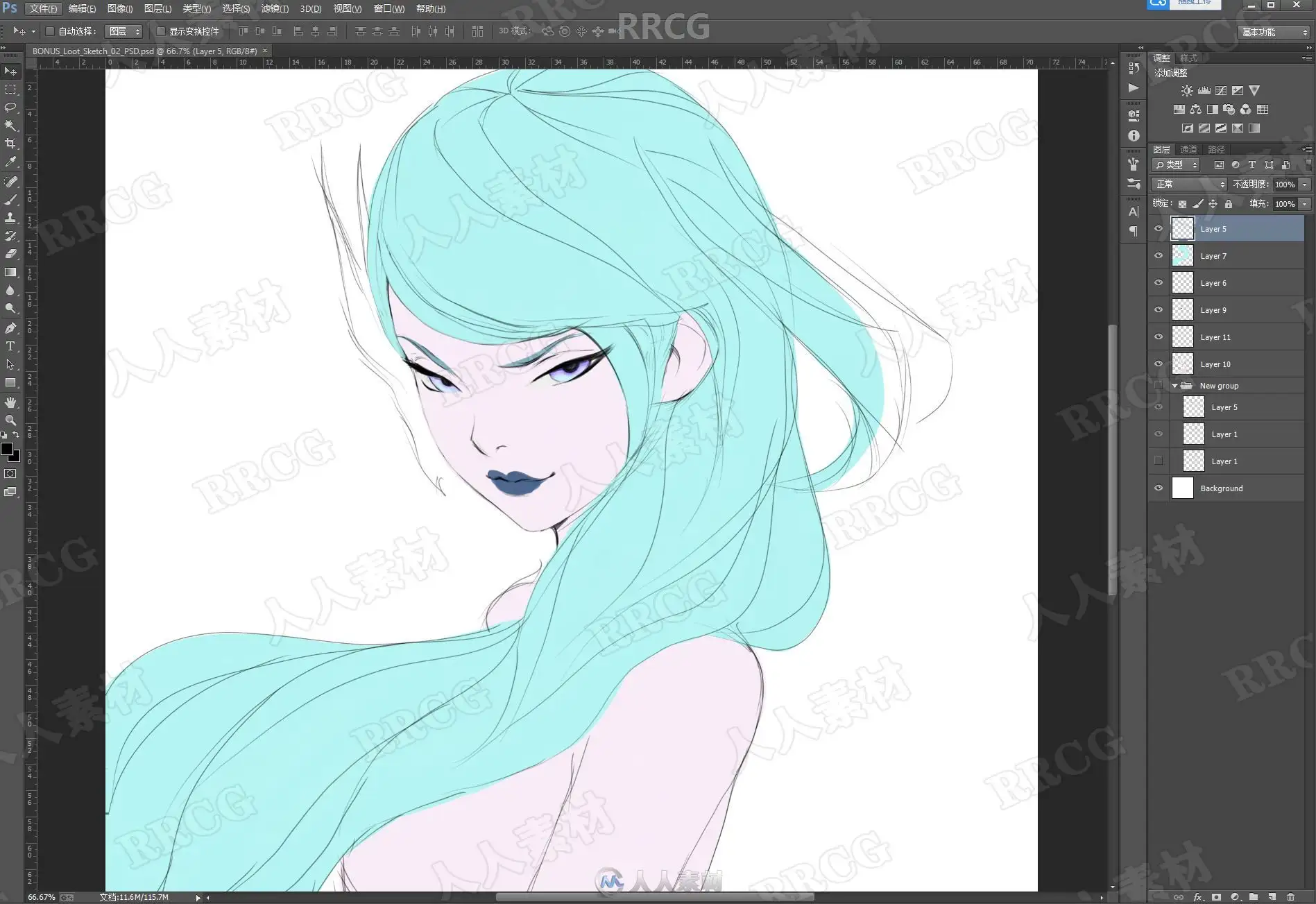The width and height of the screenshot is (1316, 904).
Task: Select the Layer 9 layer row
Action: pyautogui.click(x=1227, y=310)
